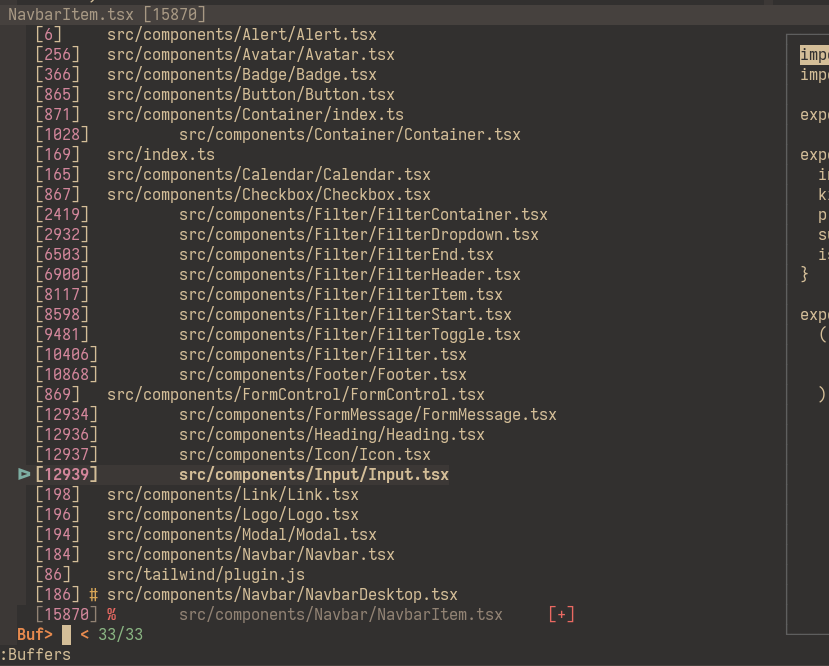Select buffer src/components/Icon/Icon.tsx

click(x=305, y=455)
